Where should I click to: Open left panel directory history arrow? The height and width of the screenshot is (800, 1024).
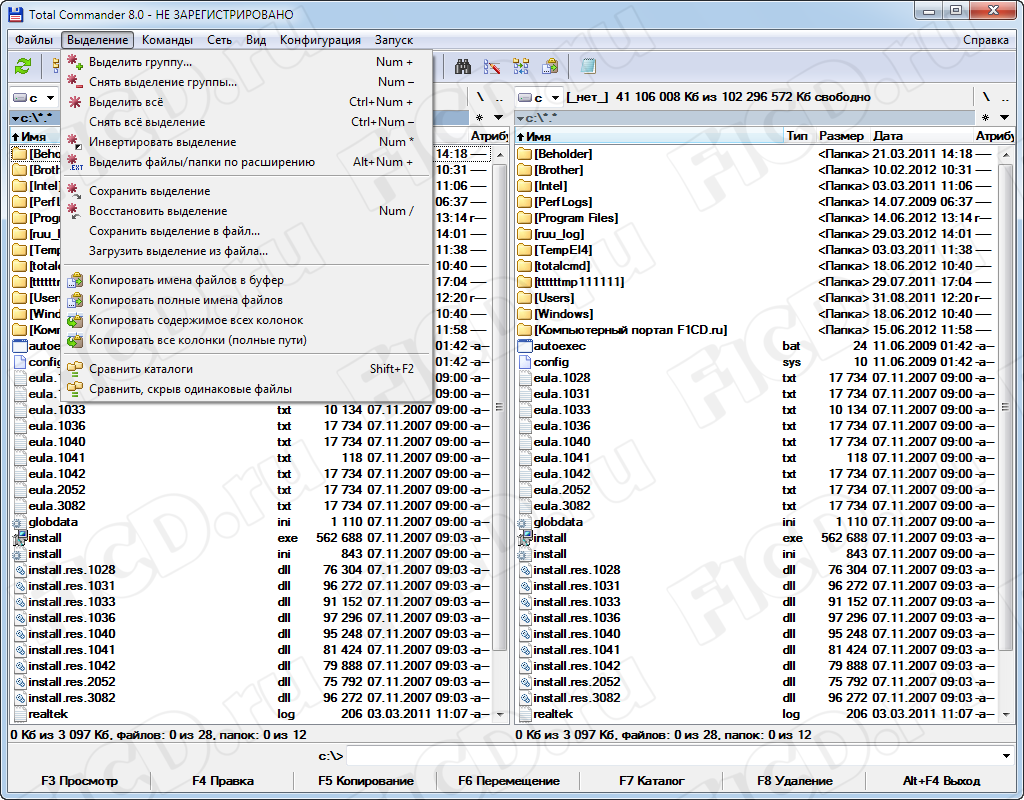pyautogui.click(x=499, y=118)
